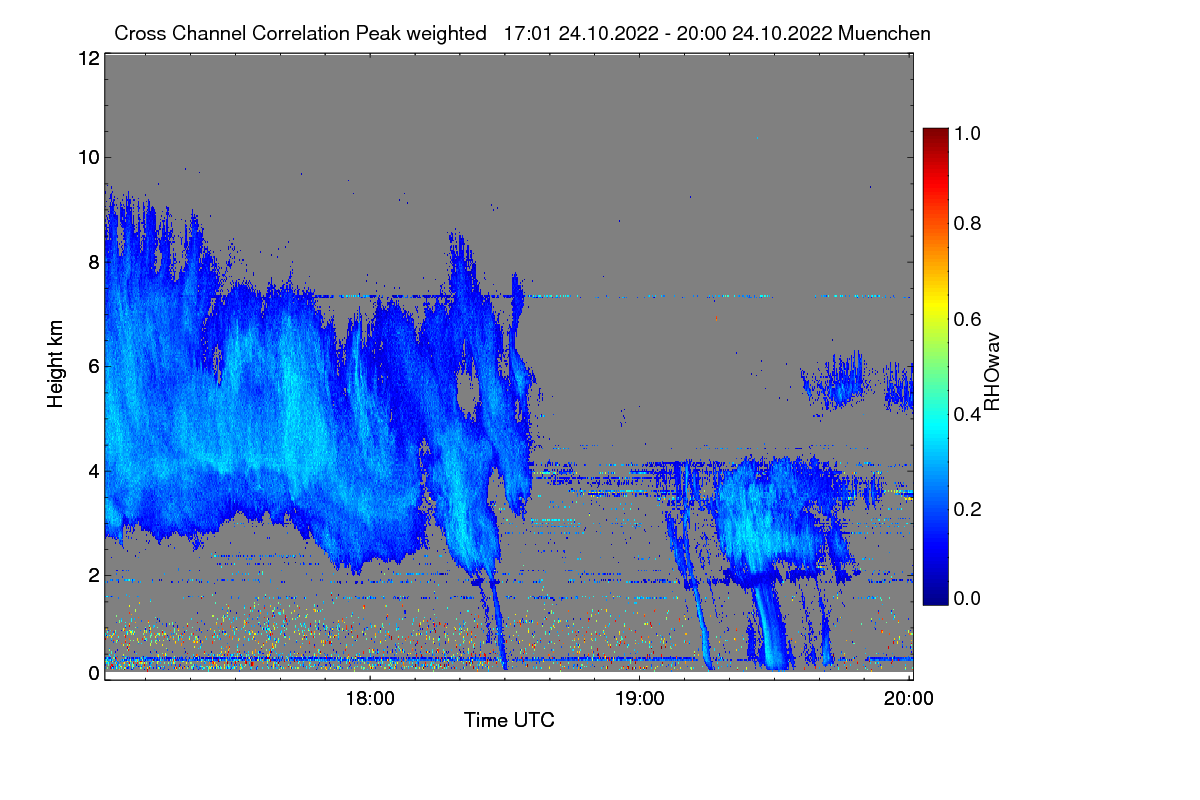
Task: Click the "20:00" time axis tick label
Action: 909,698
